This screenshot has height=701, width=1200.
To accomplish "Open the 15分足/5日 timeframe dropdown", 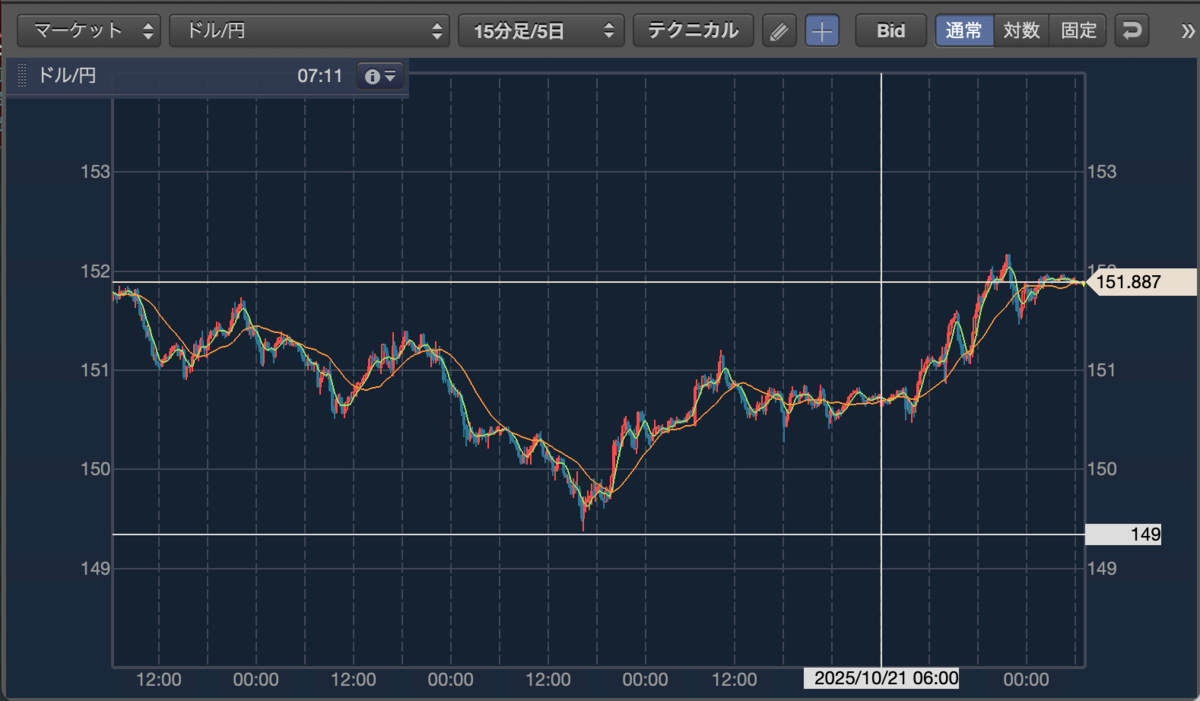I will point(541,31).
